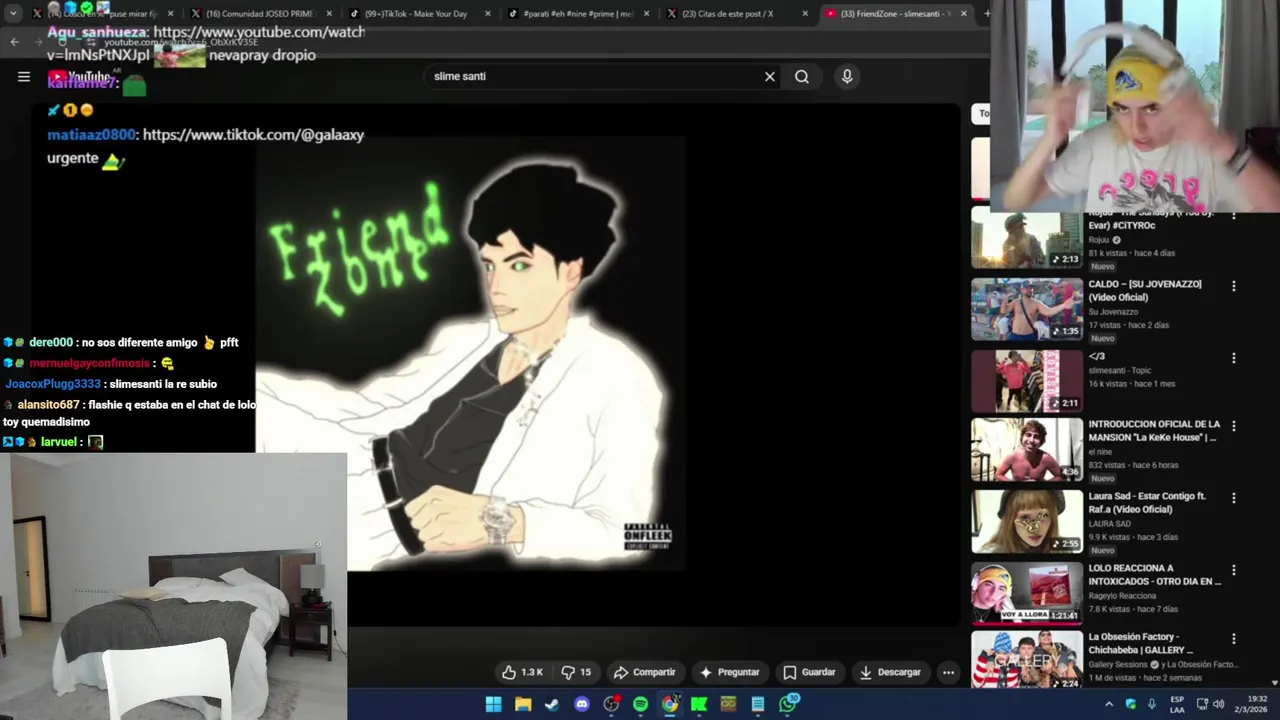1280x720 pixels.
Task: Open File Explorer from the taskbar
Action: coord(523,704)
